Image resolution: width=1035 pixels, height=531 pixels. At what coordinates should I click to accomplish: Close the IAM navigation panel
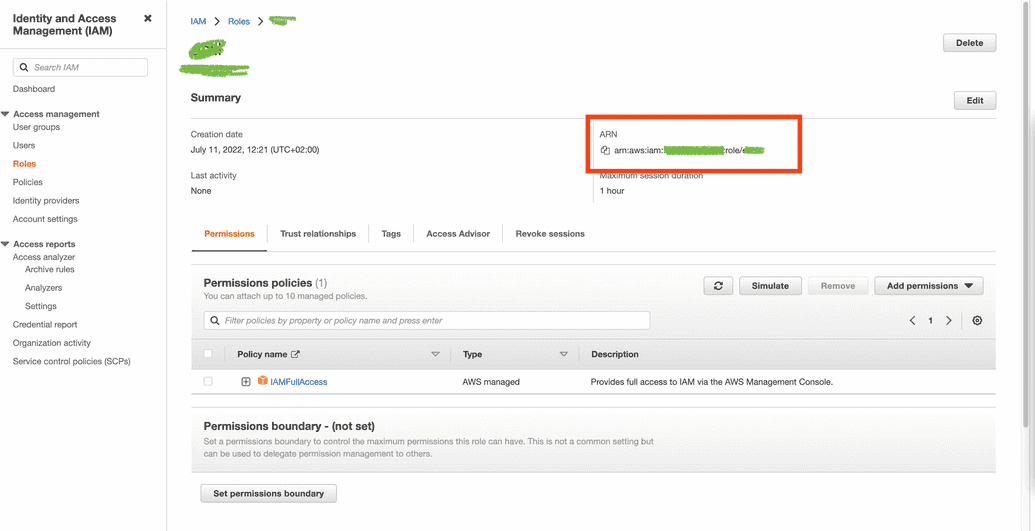[148, 19]
